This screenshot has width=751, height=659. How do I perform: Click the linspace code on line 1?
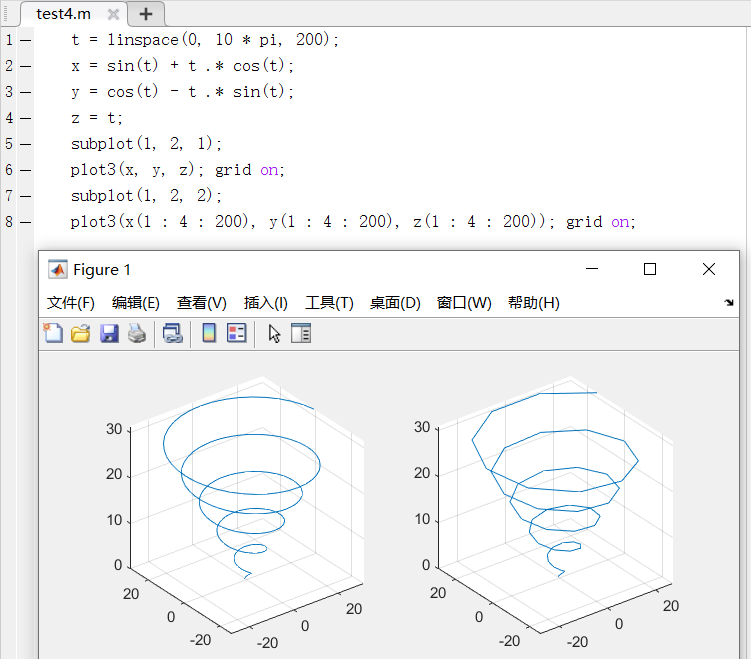(205, 40)
